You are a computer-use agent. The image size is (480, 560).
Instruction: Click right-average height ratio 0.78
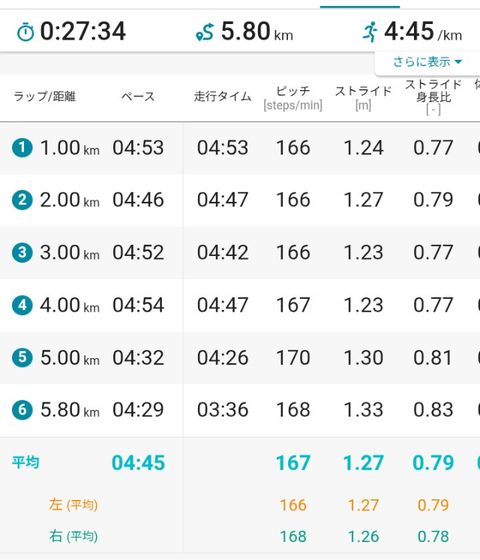click(x=433, y=536)
